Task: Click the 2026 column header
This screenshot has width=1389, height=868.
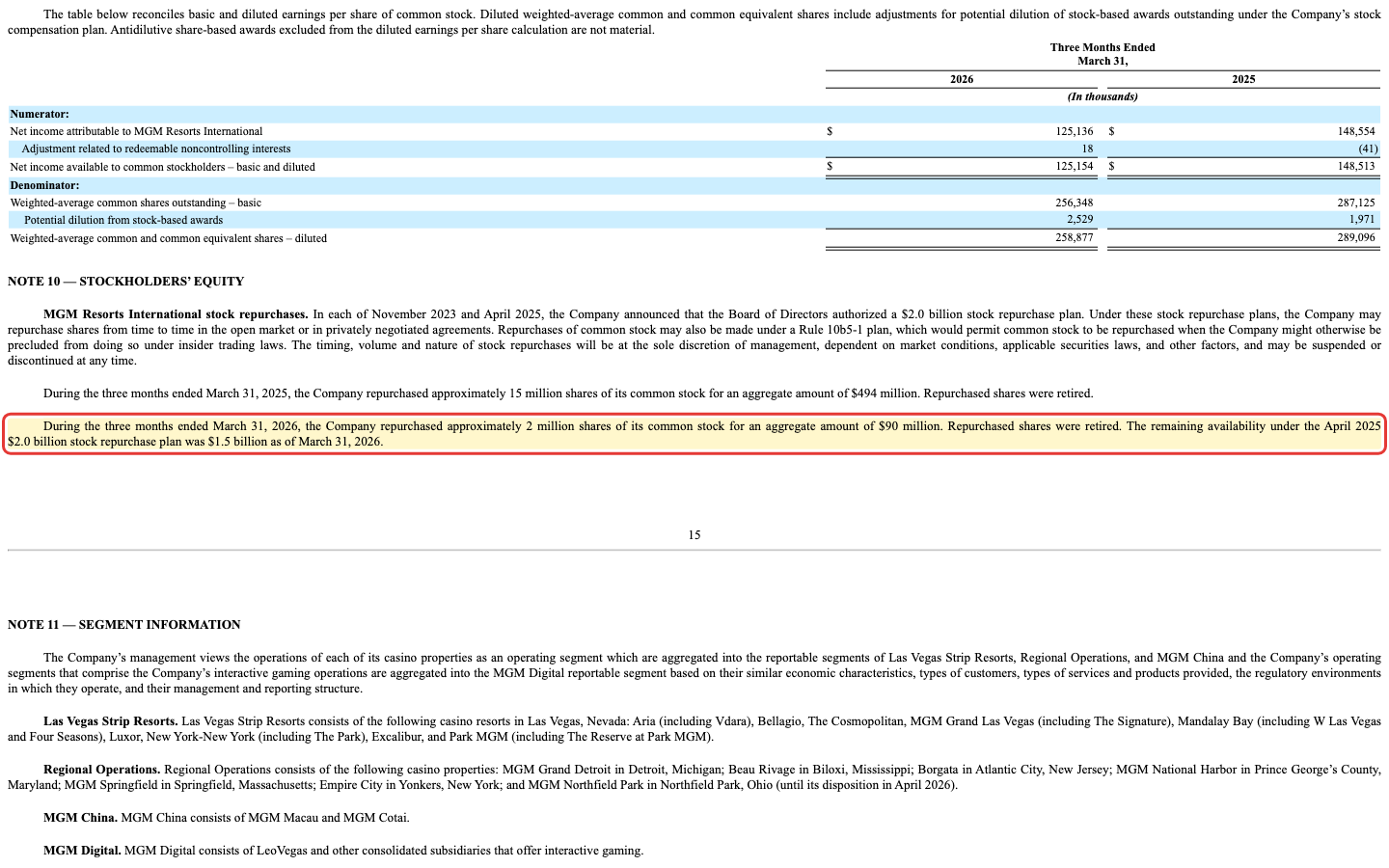Action: click(x=962, y=79)
